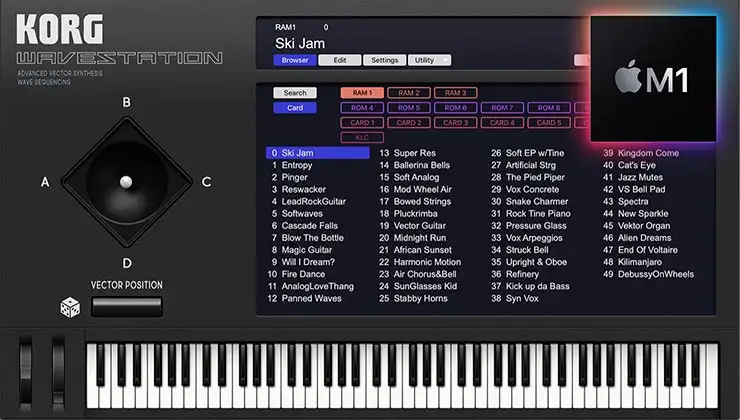Image resolution: width=740 pixels, height=420 pixels.
Task: Roll the randomize dice icon
Action: pyautogui.click(x=70, y=307)
